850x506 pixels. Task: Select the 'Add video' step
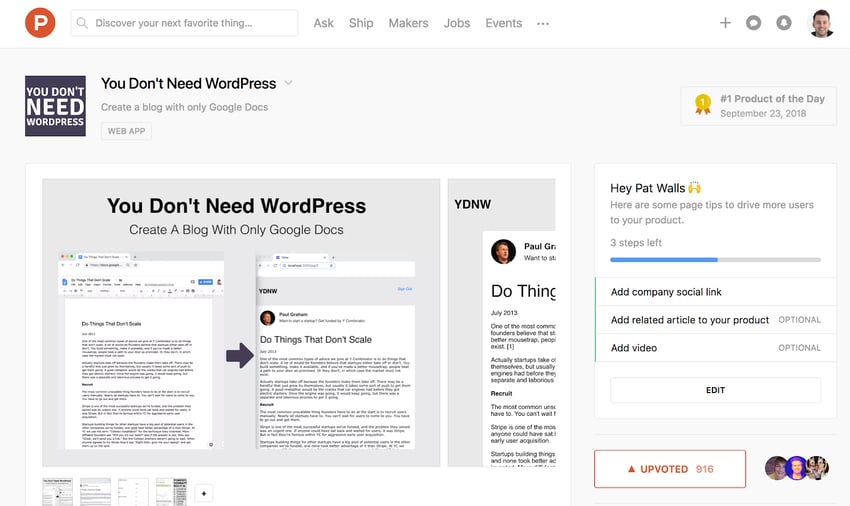[x=716, y=348]
